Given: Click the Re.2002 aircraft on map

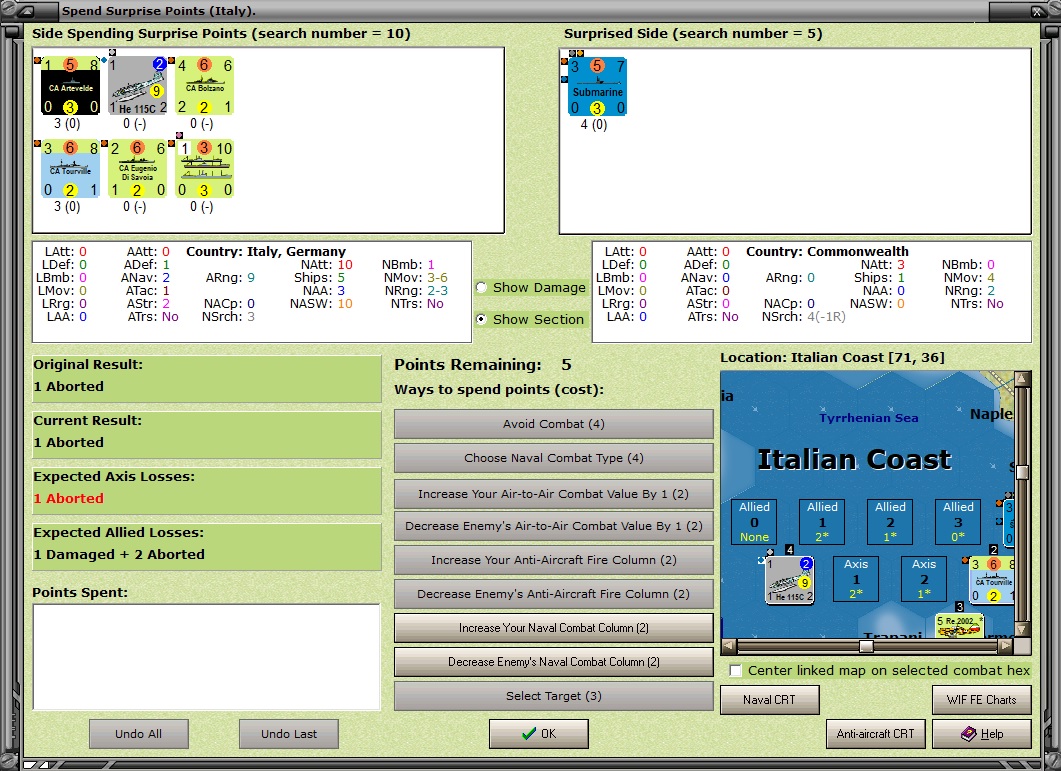Looking at the screenshot, I should click(x=960, y=625).
